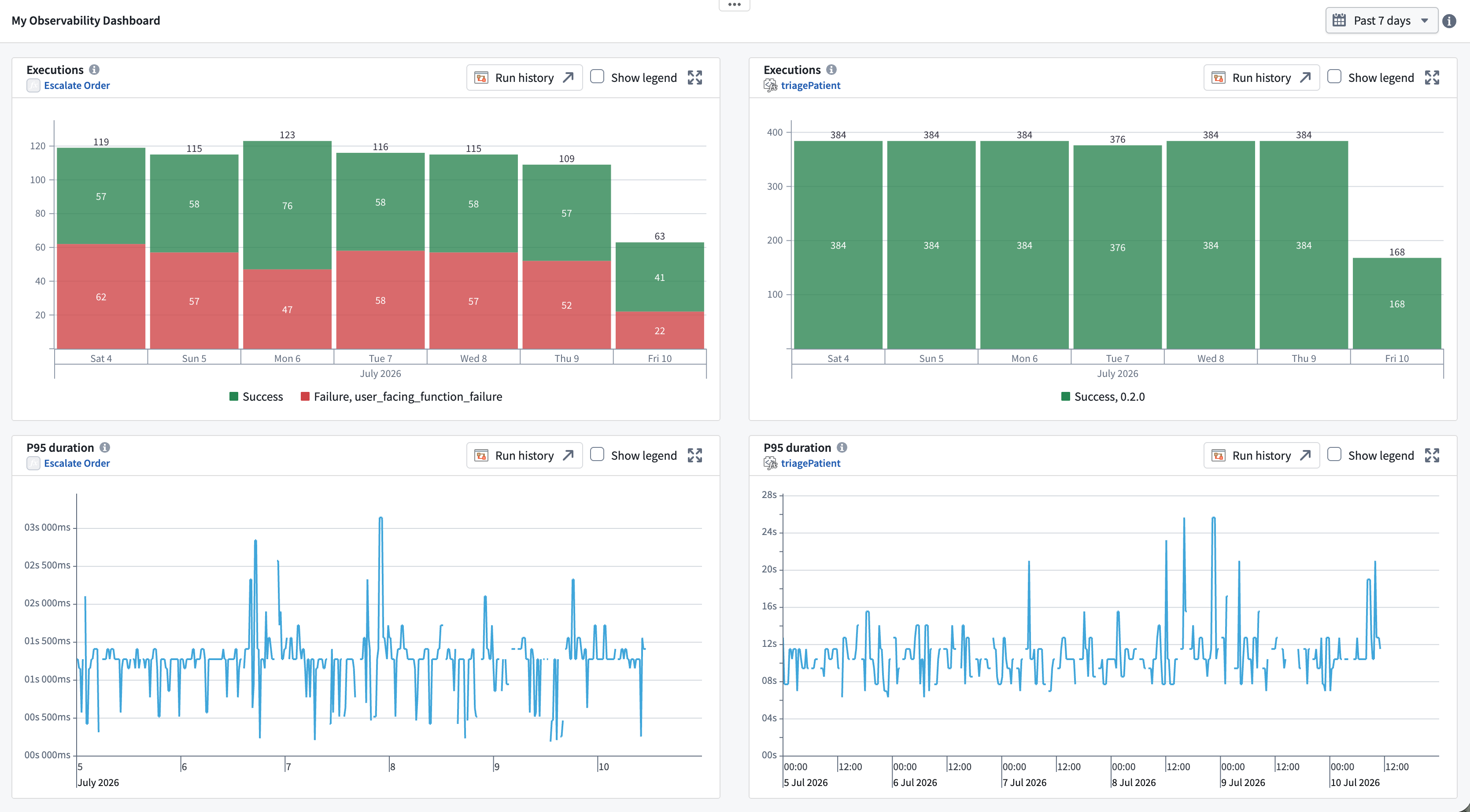Enable Show legend on Escalate Order P95 duration

(597, 454)
